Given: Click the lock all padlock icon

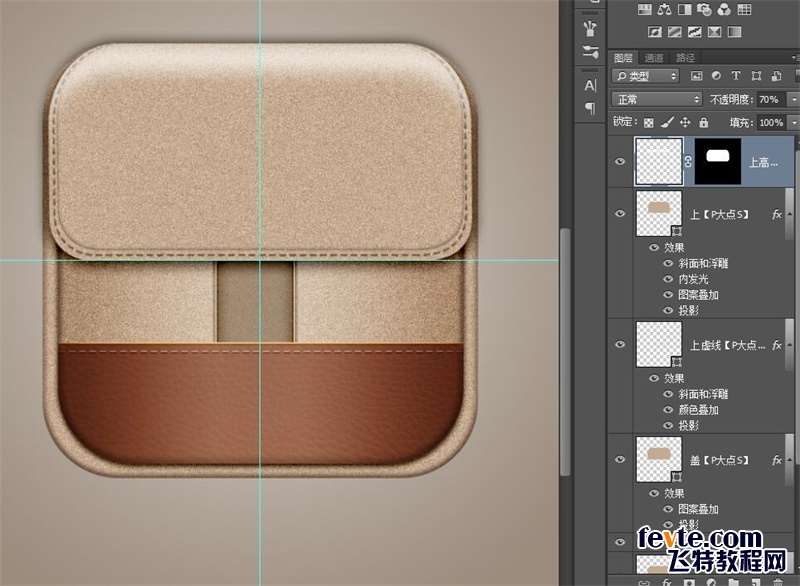Looking at the screenshot, I should coord(704,122).
